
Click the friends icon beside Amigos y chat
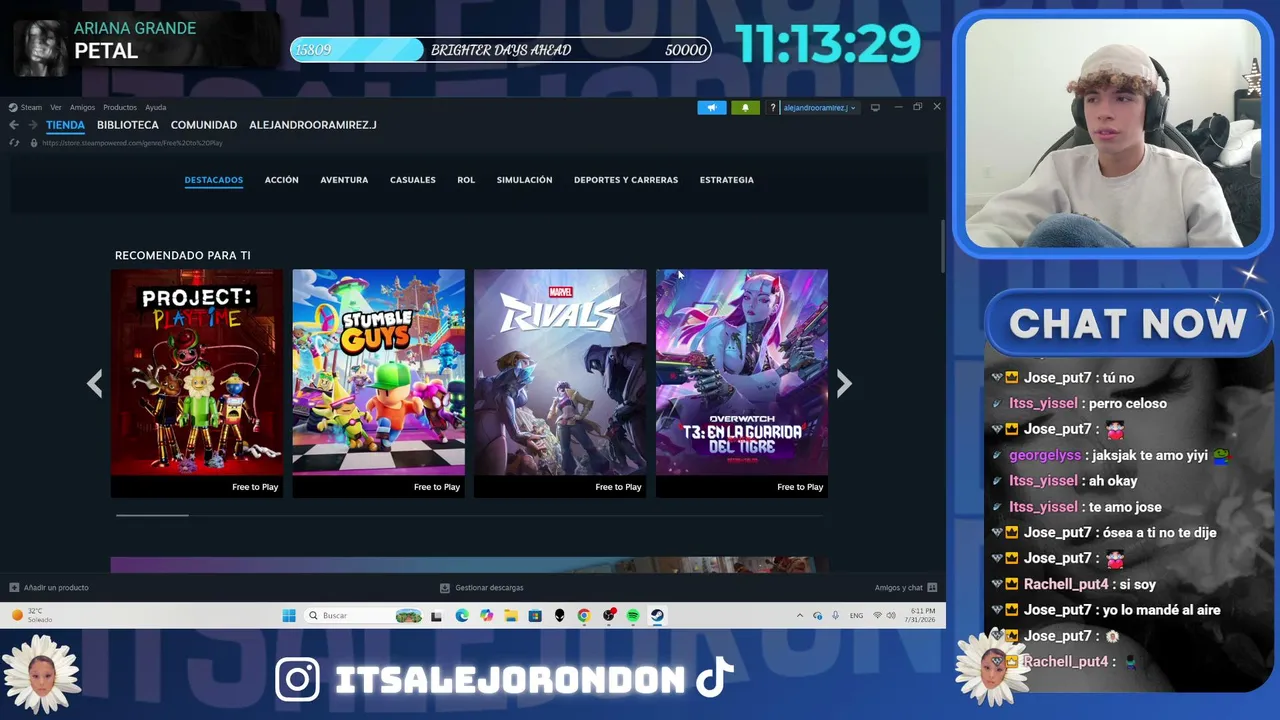932,588
